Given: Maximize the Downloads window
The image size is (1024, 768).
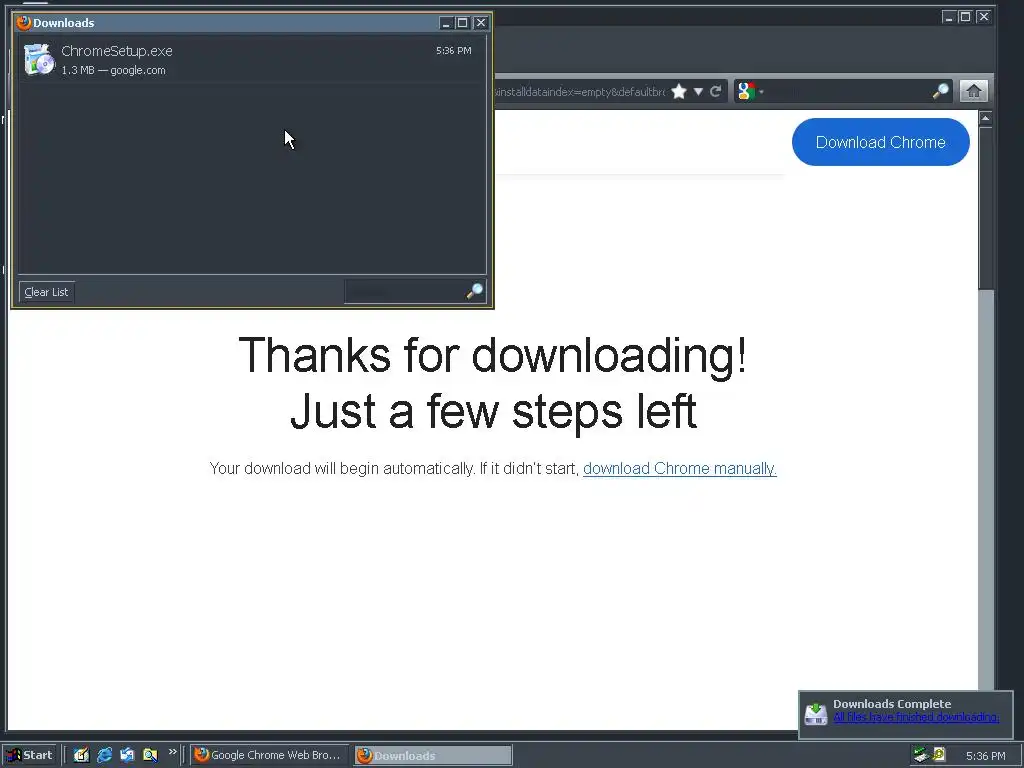Looking at the screenshot, I should click(462, 23).
